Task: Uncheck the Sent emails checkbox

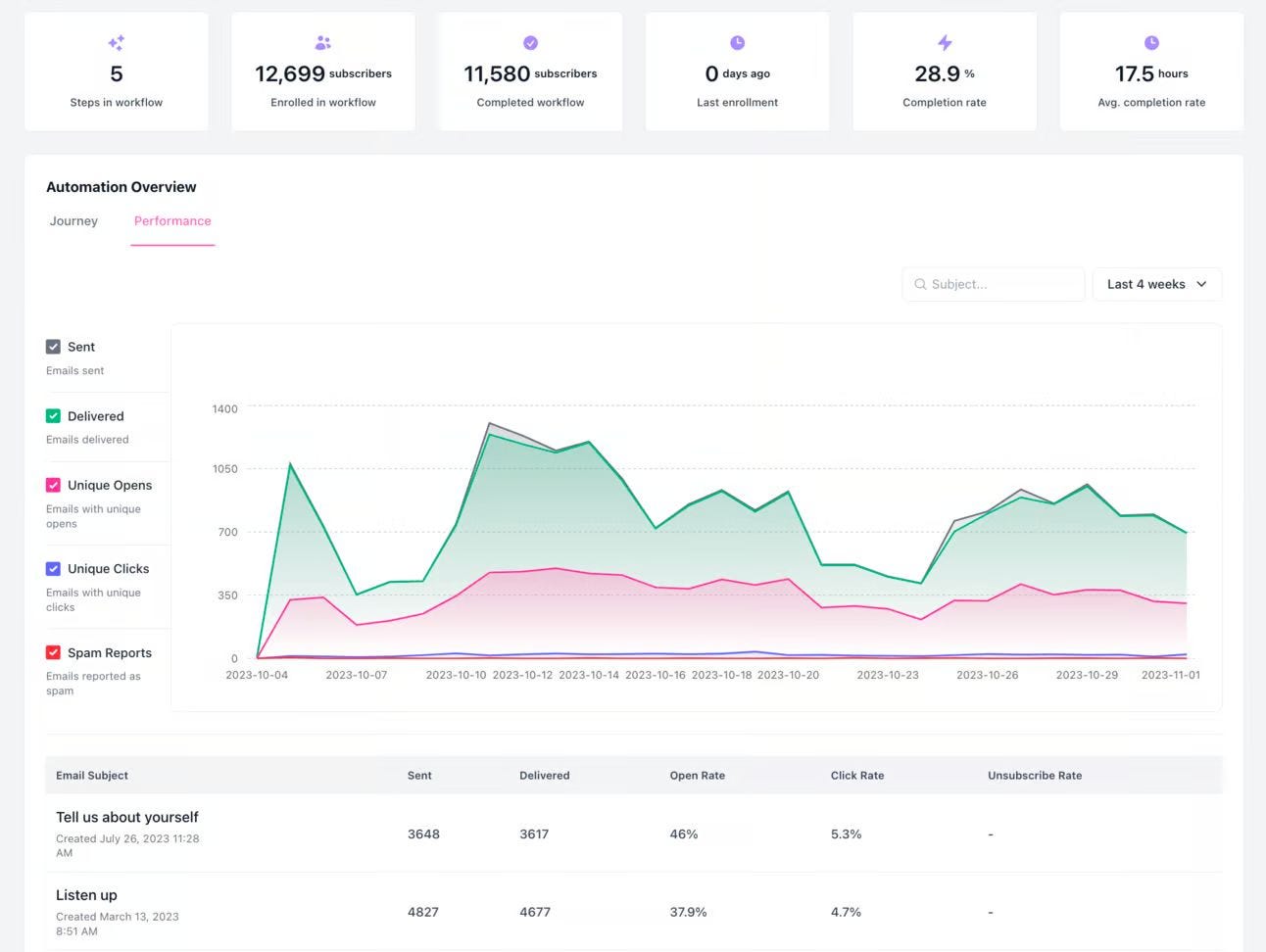Action: coord(53,347)
